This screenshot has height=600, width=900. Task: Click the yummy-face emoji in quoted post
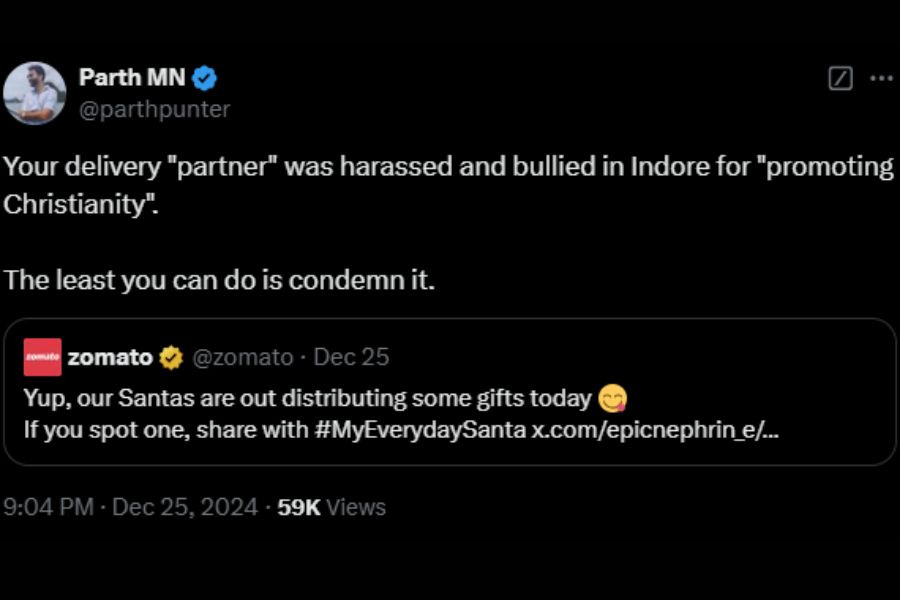(612, 399)
